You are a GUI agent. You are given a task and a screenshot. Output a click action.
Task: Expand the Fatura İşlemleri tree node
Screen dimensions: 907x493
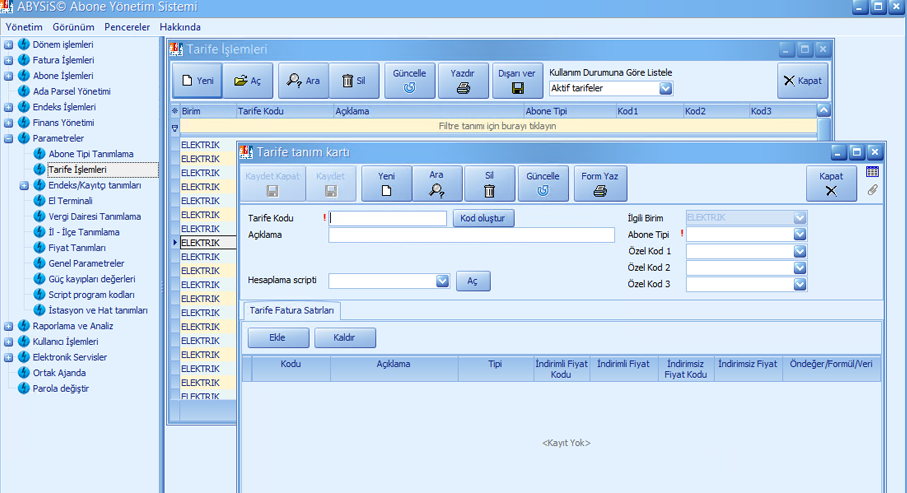[9, 60]
